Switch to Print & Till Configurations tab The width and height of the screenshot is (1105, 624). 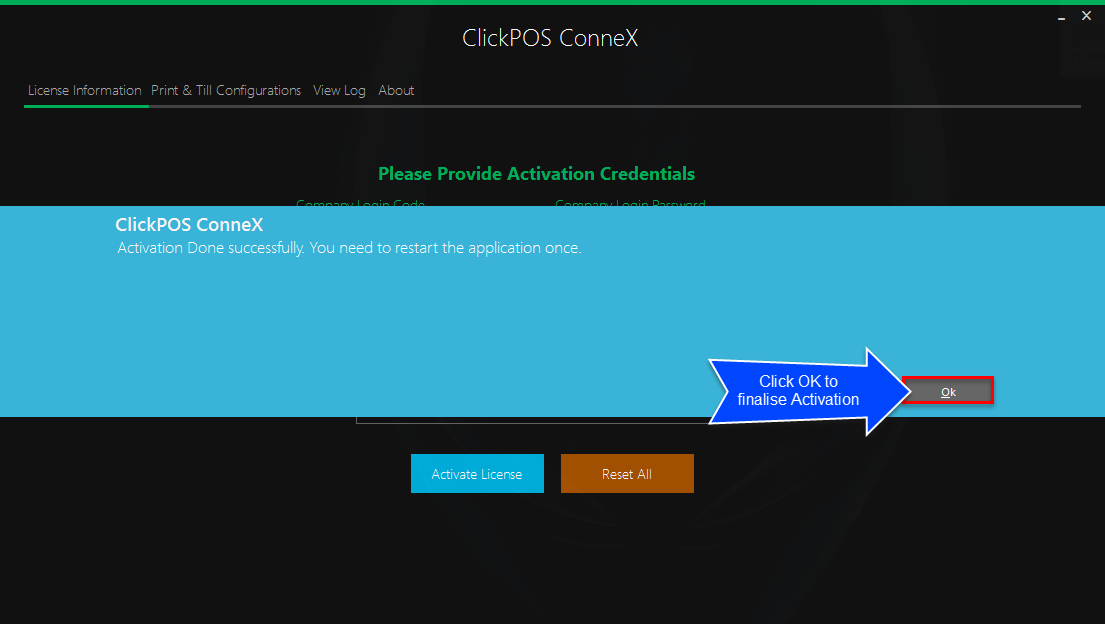pos(226,90)
